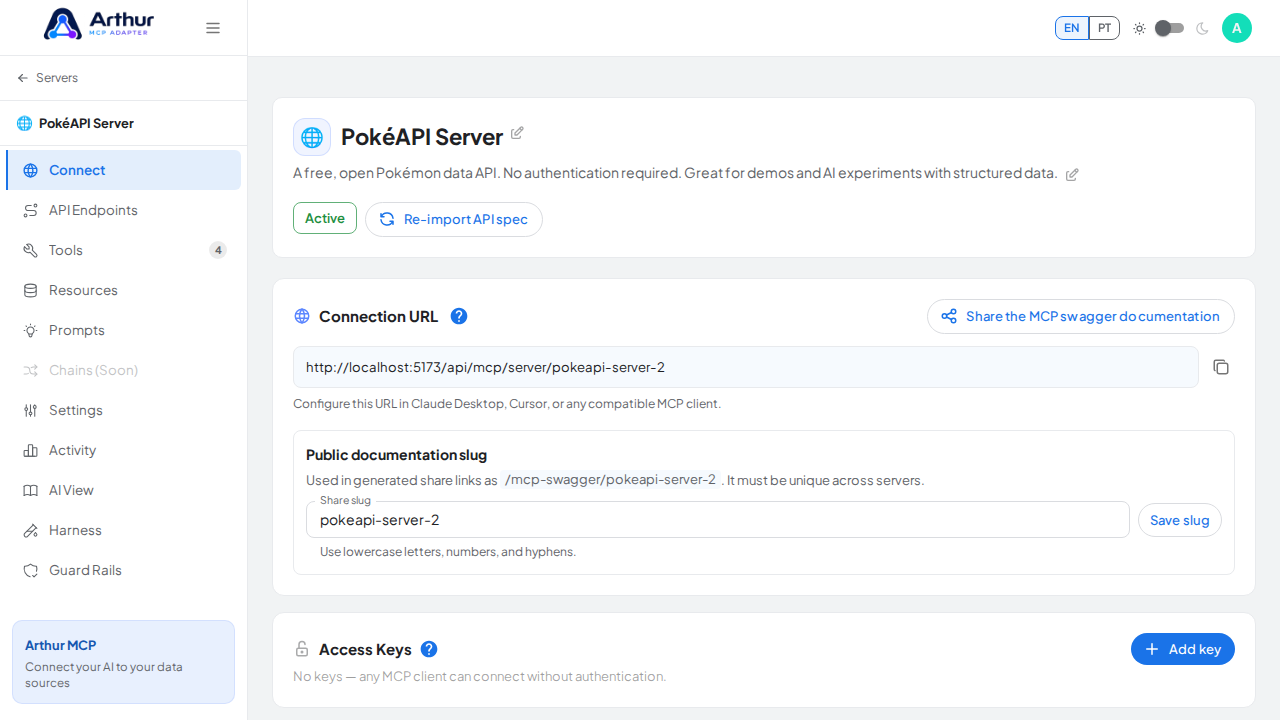
Task: Click the moon dark-mode icon
Action: (1202, 28)
